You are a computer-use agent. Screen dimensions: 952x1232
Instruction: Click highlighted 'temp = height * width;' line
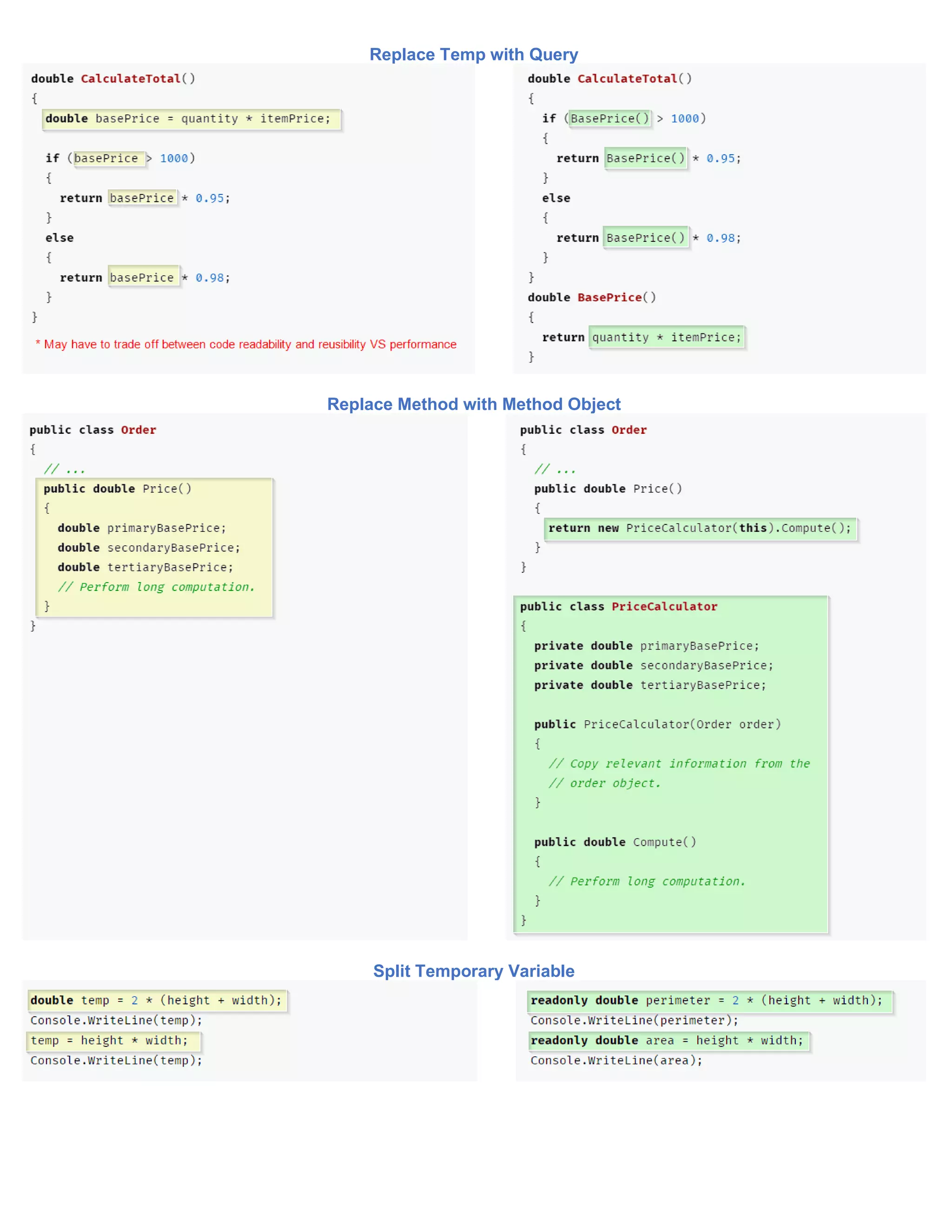pos(113,1041)
